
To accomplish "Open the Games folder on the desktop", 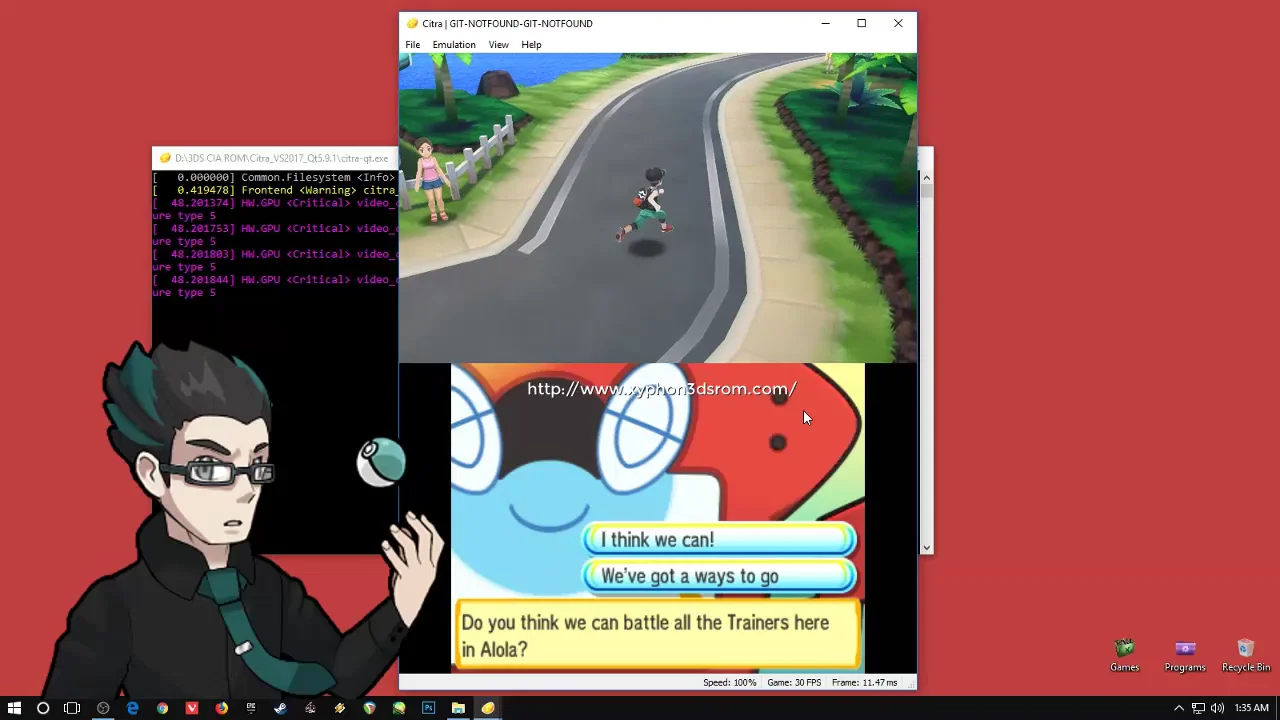I will (x=1124, y=655).
